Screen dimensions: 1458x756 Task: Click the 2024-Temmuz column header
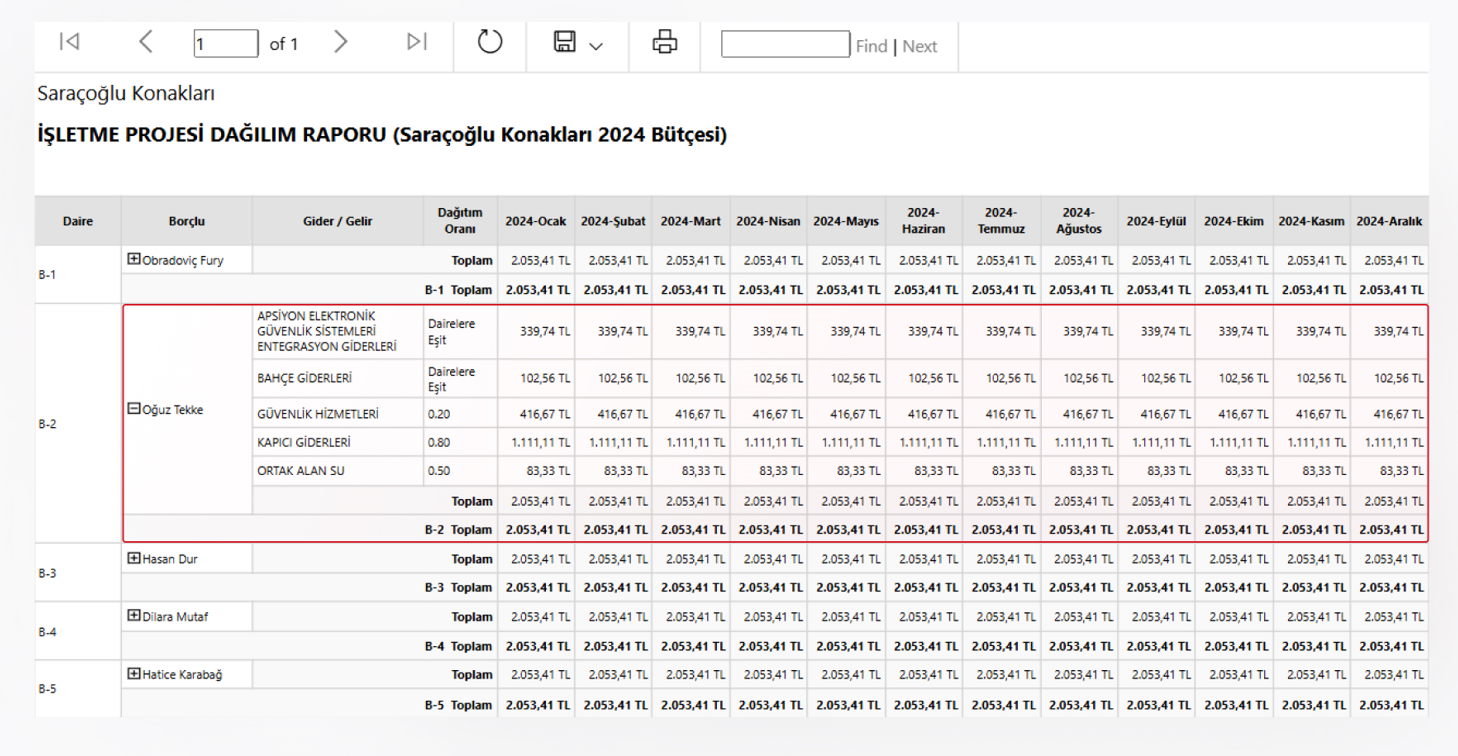pyautogui.click(x=1001, y=221)
